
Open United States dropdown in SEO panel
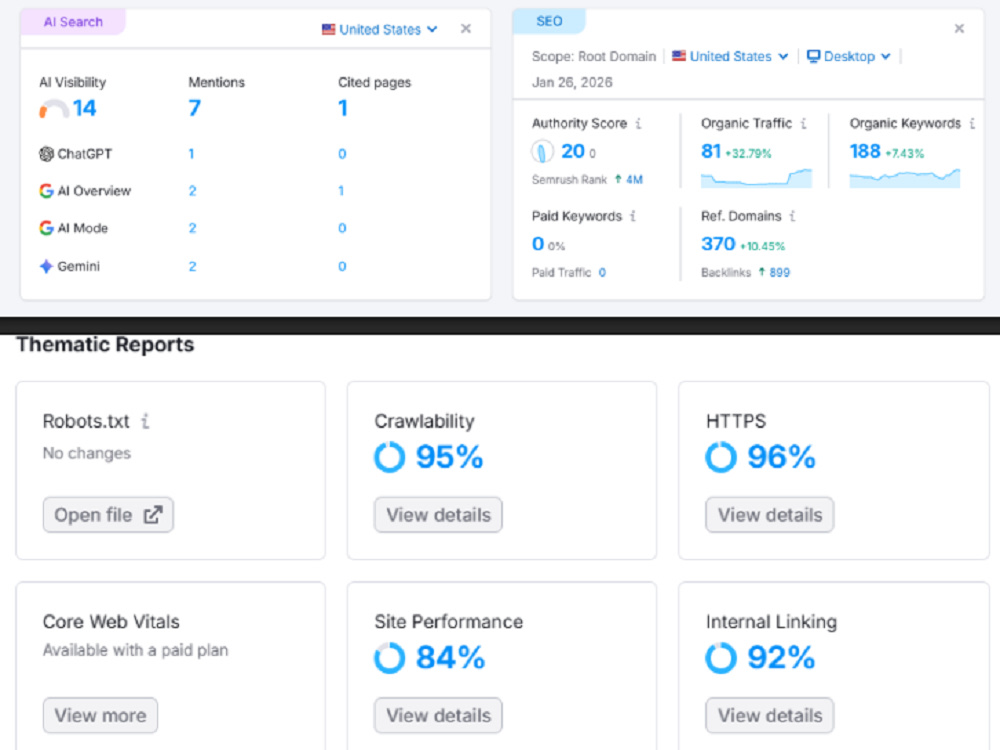click(x=730, y=56)
